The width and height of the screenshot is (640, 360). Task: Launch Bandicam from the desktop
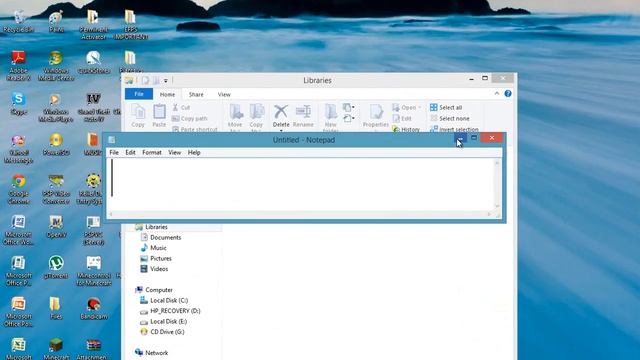pyautogui.click(x=93, y=308)
